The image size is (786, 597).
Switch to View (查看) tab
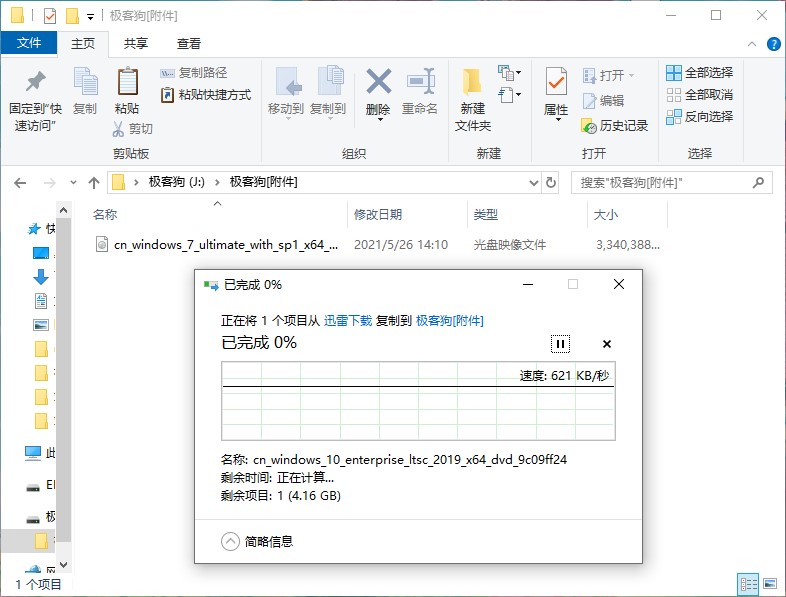[x=188, y=44]
